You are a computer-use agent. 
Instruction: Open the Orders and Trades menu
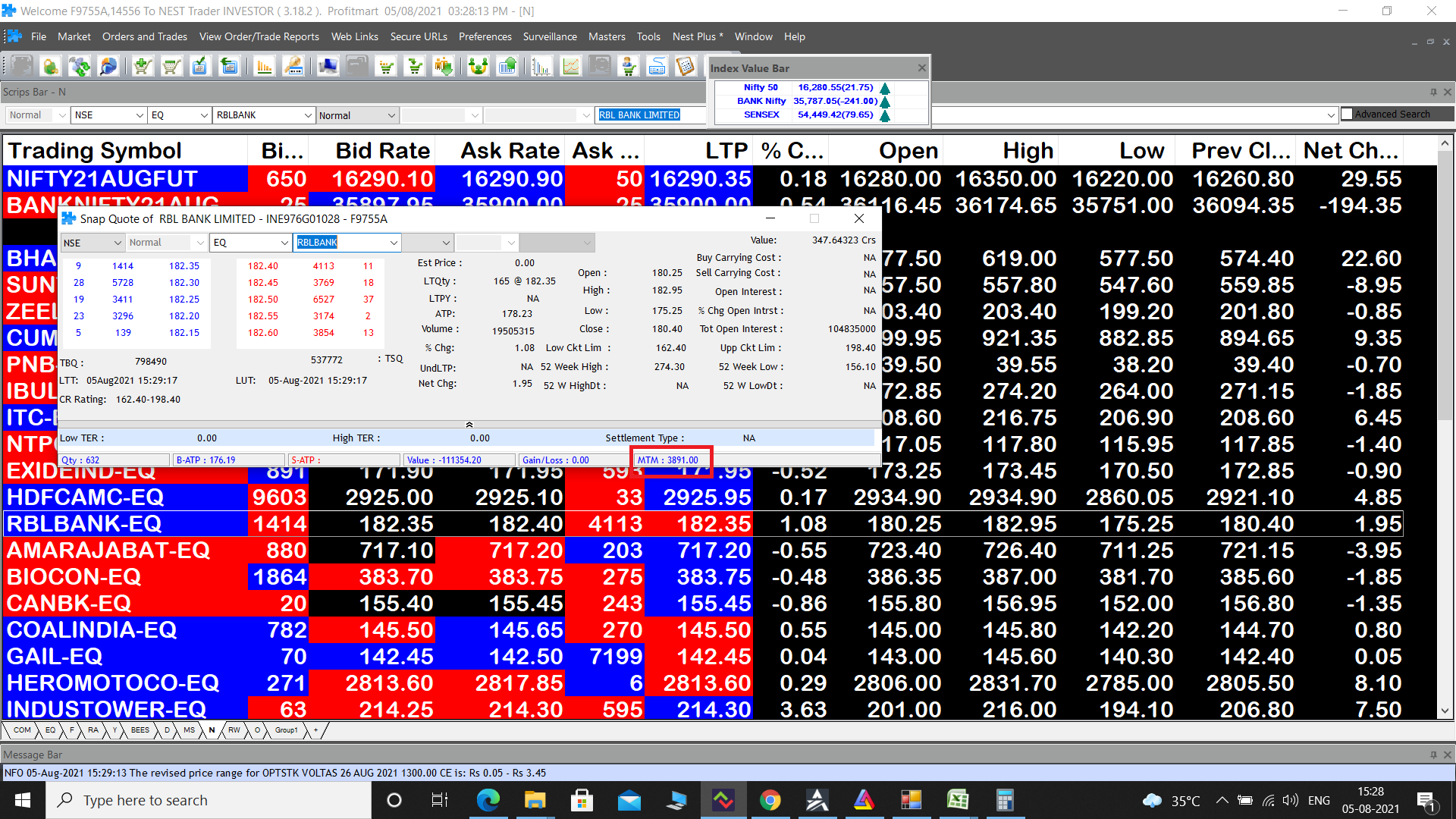click(145, 36)
